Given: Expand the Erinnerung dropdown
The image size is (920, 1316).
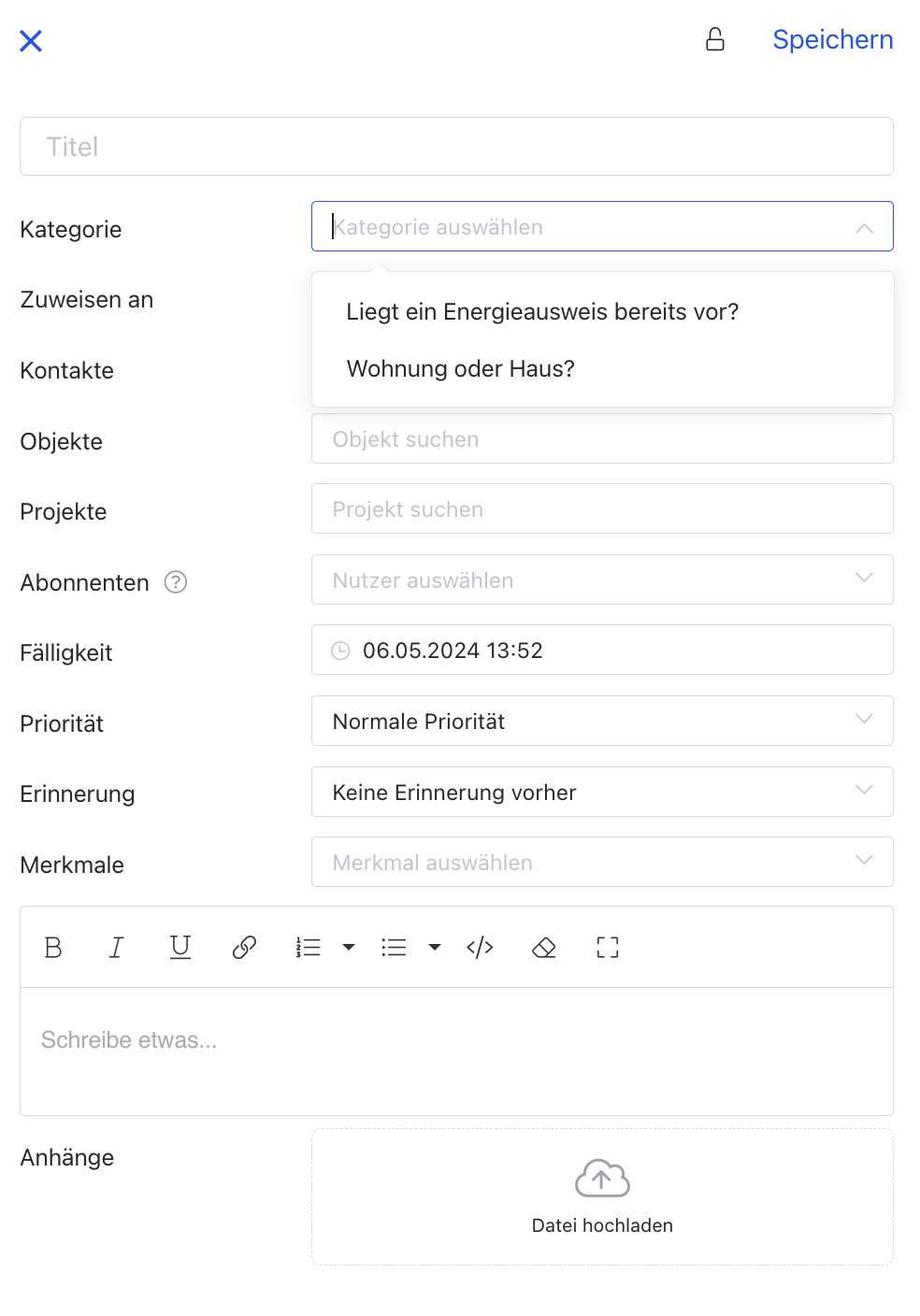Looking at the screenshot, I should [x=601, y=792].
